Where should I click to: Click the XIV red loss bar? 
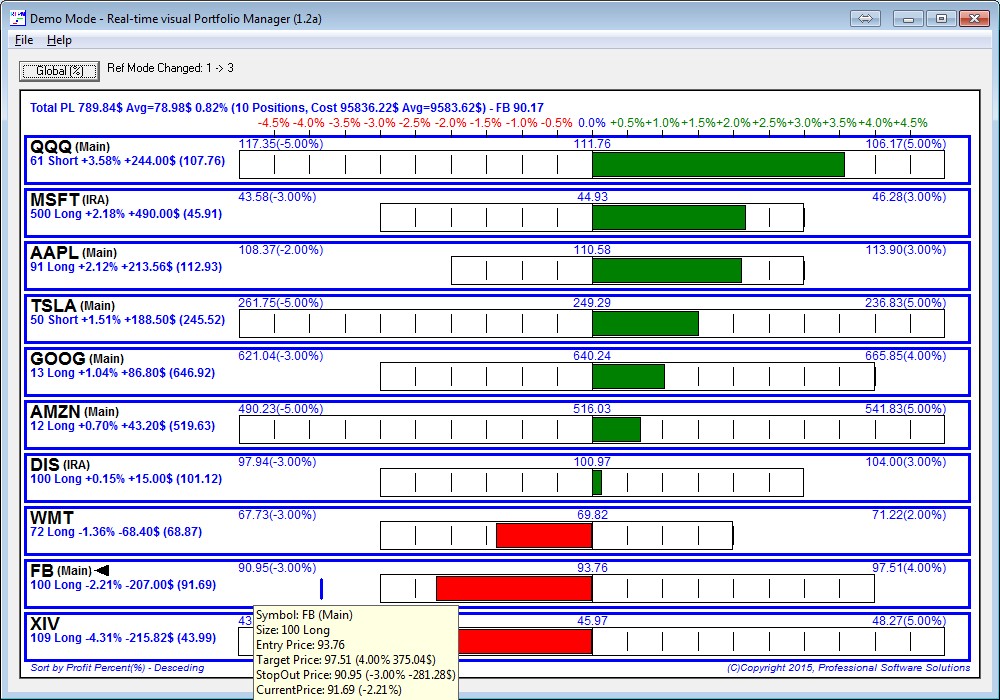point(525,641)
